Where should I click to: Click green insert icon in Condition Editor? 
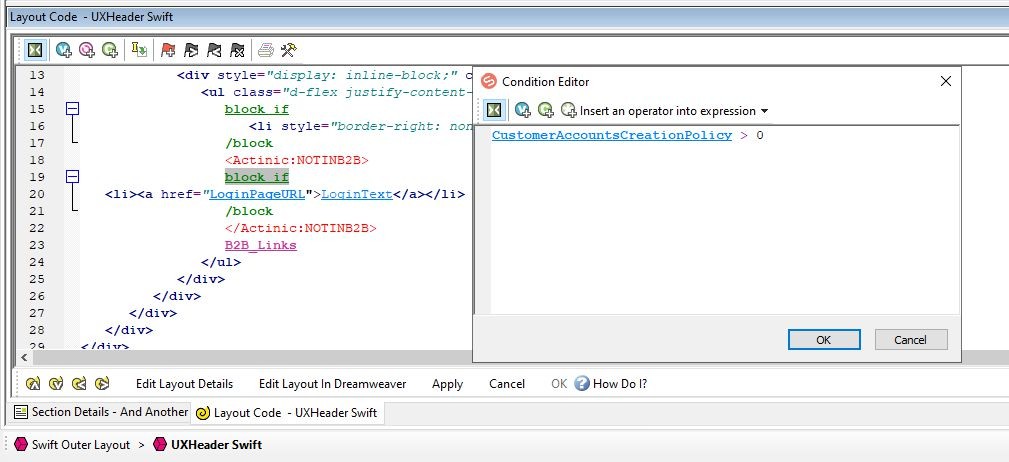coord(546,111)
